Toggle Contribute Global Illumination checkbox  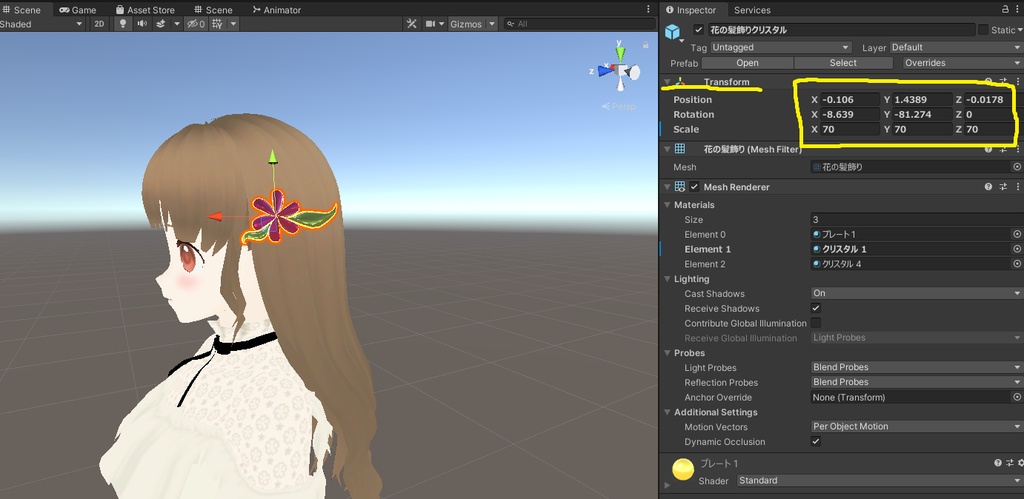(x=816, y=323)
